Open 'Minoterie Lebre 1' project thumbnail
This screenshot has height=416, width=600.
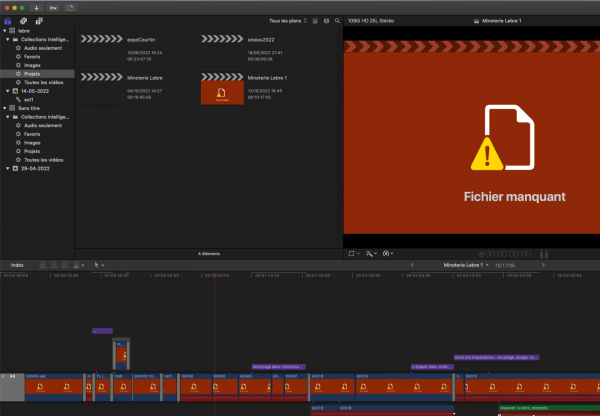[x=220, y=93]
